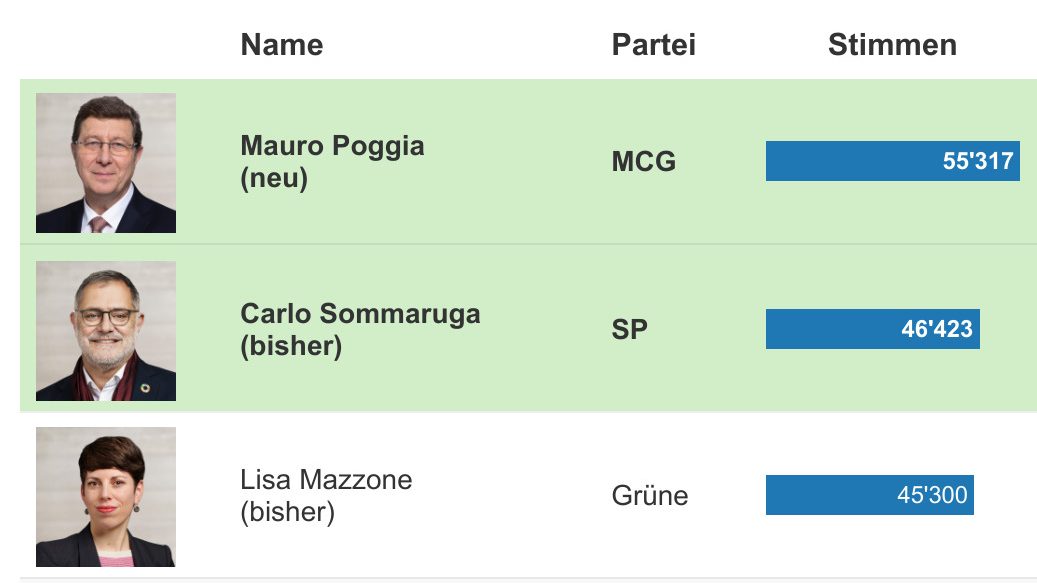Click the blue bar showing 55'317 votes

click(892, 161)
